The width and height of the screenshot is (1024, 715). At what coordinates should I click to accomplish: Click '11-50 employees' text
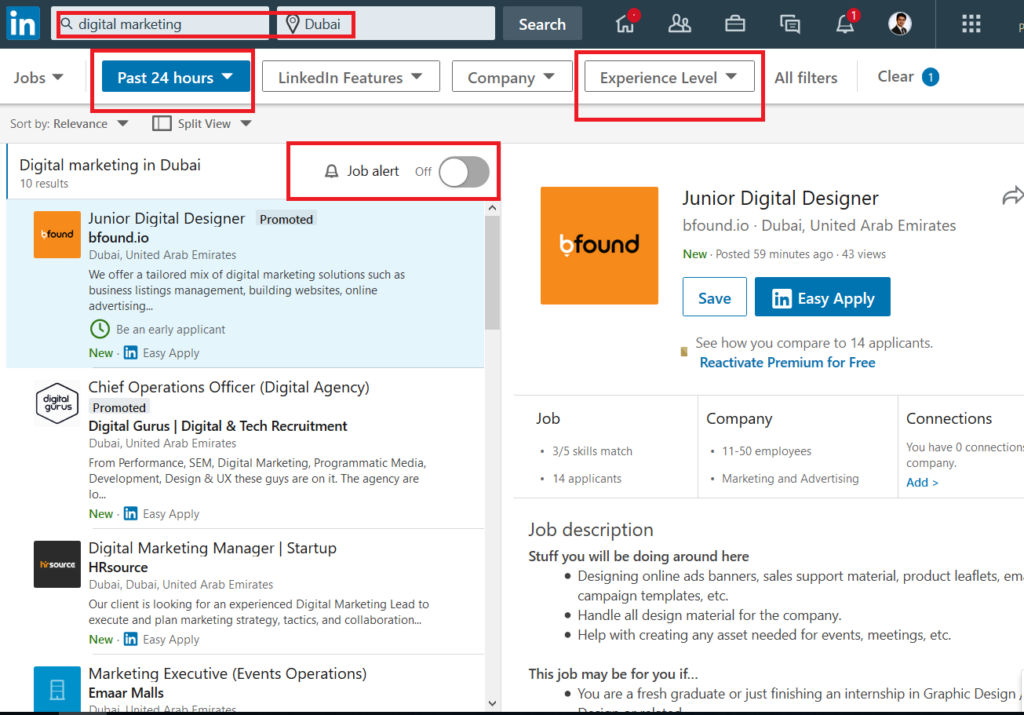click(x=766, y=451)
